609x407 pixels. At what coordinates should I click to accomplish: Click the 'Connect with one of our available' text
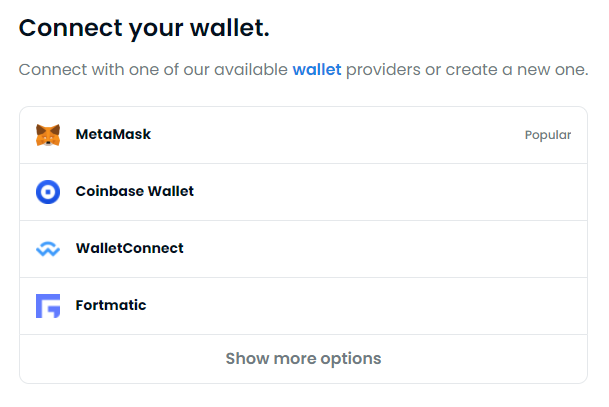(x=153, y=70)
